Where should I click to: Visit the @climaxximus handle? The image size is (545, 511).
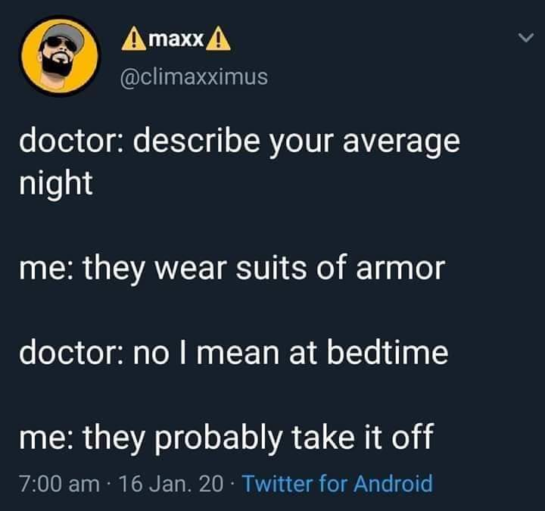click(x=194, y=77)
